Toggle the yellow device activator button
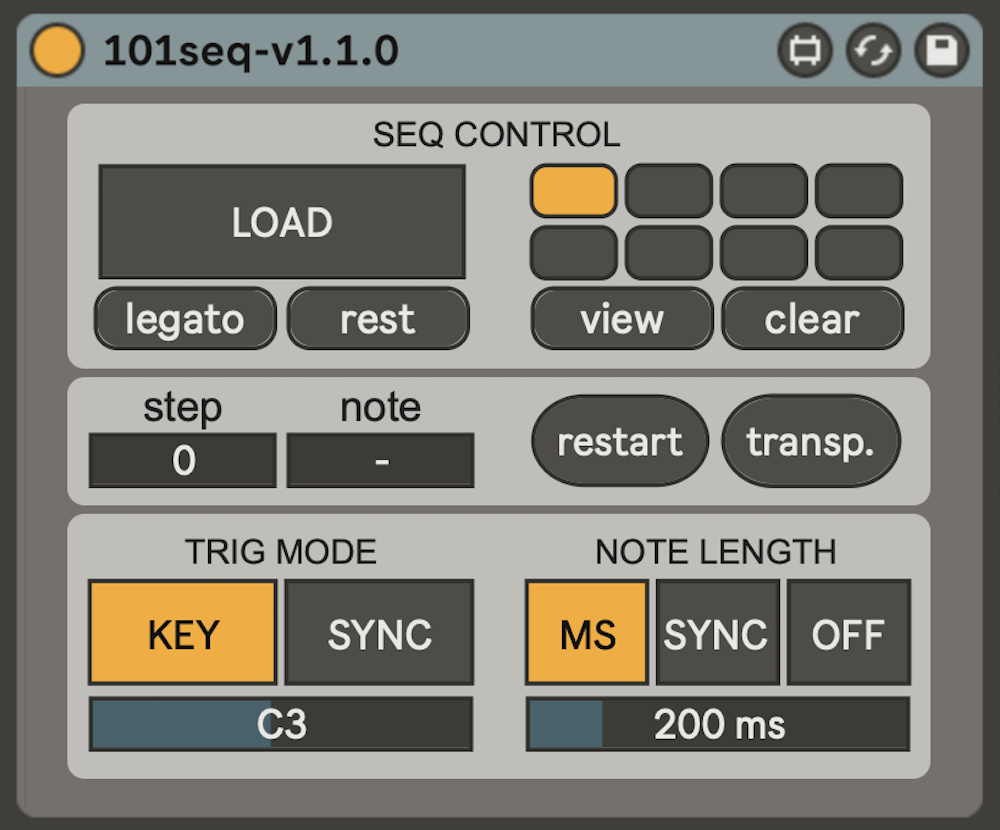The width and height of the screenshot is (1000, 830). [x=57, y=51]
